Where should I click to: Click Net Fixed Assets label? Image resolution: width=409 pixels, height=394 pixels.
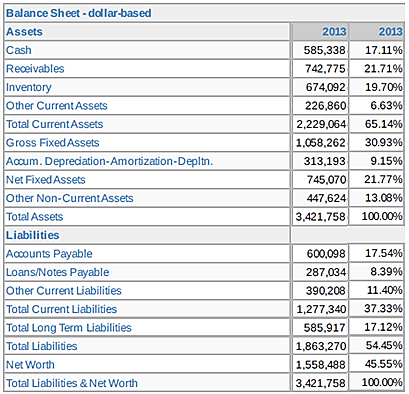click(x=46, y=180)
